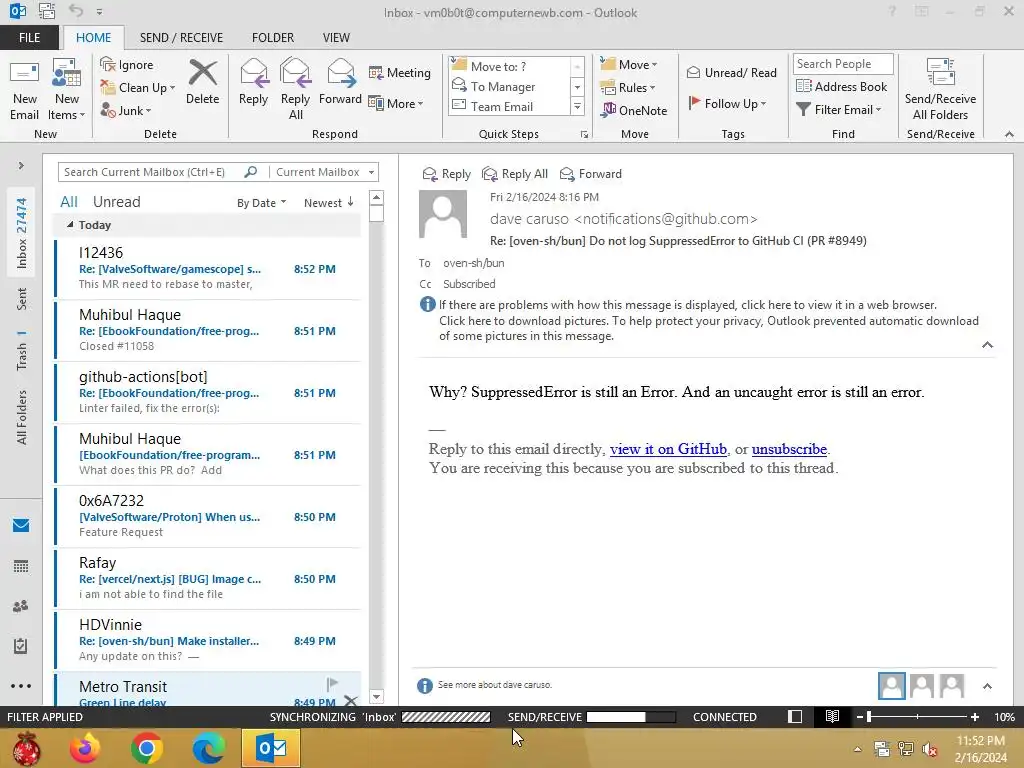1024x768 pixels.
Task: Open the More respond options
Action: [x=396, y=103]
